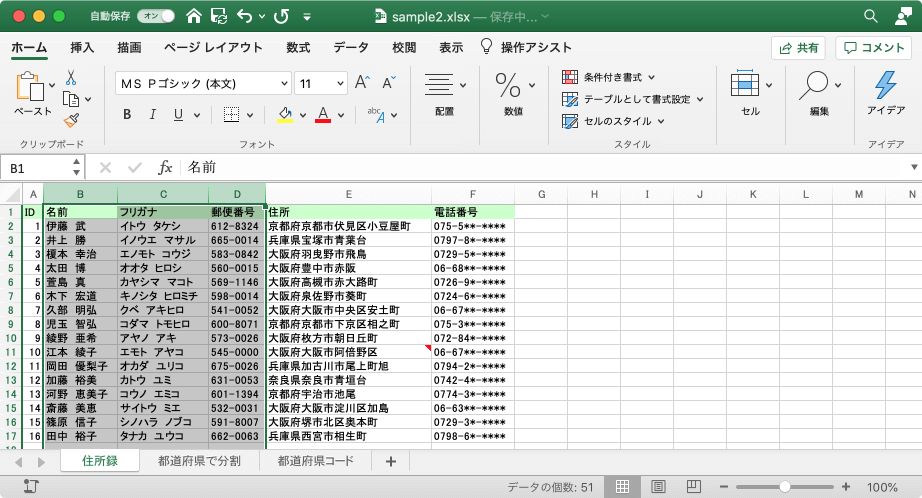
Task: Switch to the データ tab
Action: click(x=350, y=48)
